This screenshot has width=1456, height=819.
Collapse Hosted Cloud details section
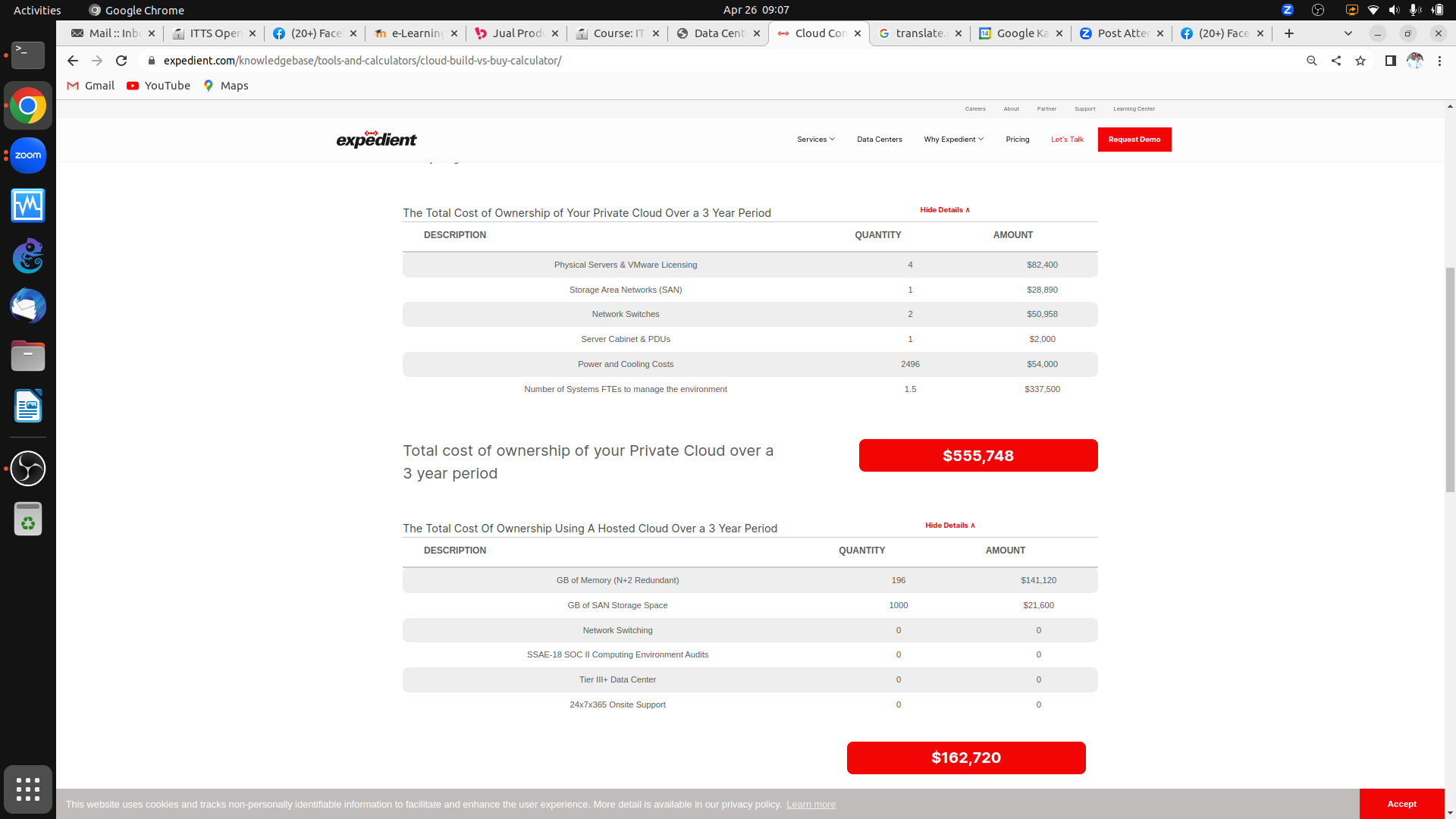949,526
